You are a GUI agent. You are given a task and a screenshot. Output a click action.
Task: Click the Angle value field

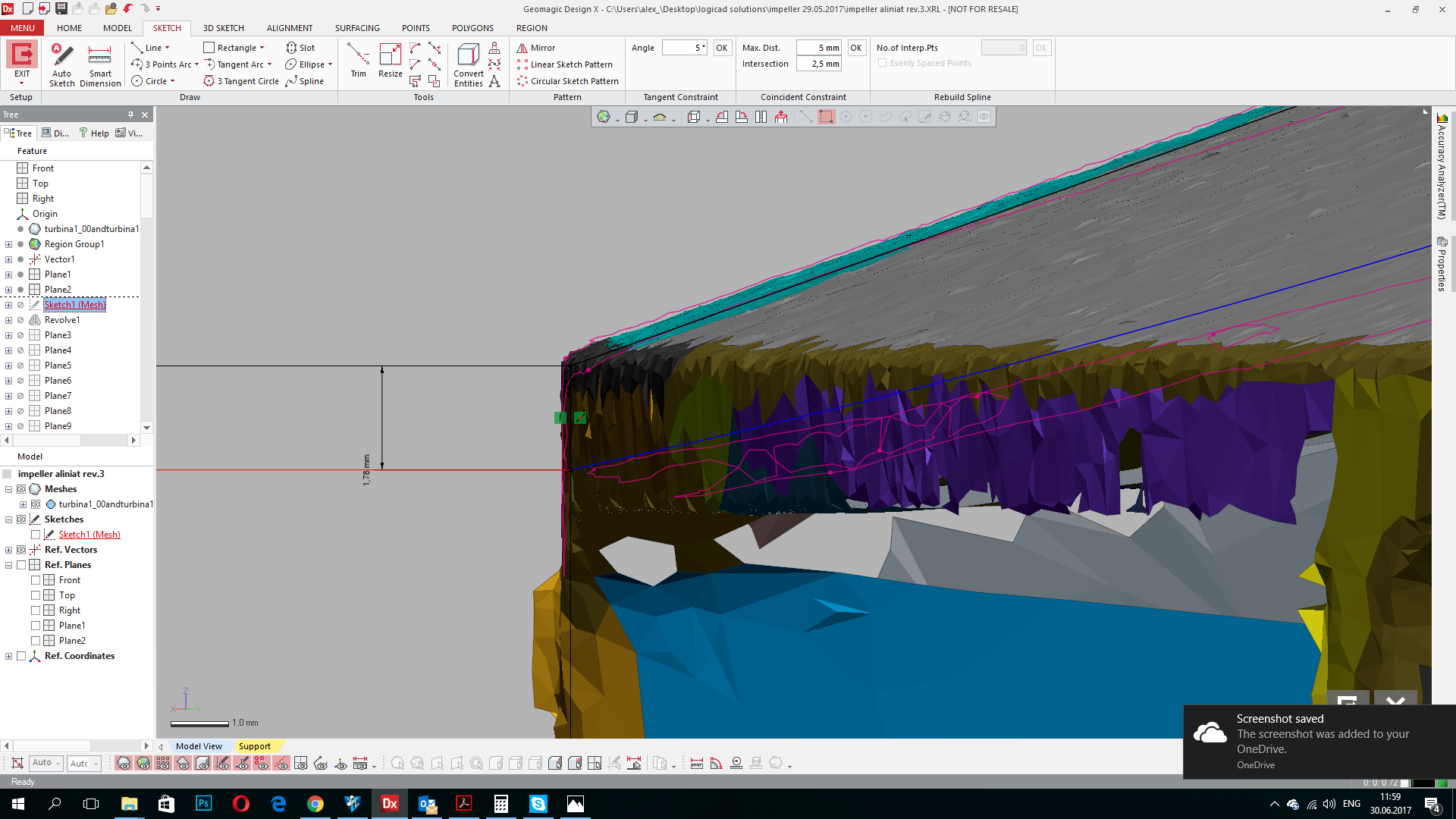[685, 48]
